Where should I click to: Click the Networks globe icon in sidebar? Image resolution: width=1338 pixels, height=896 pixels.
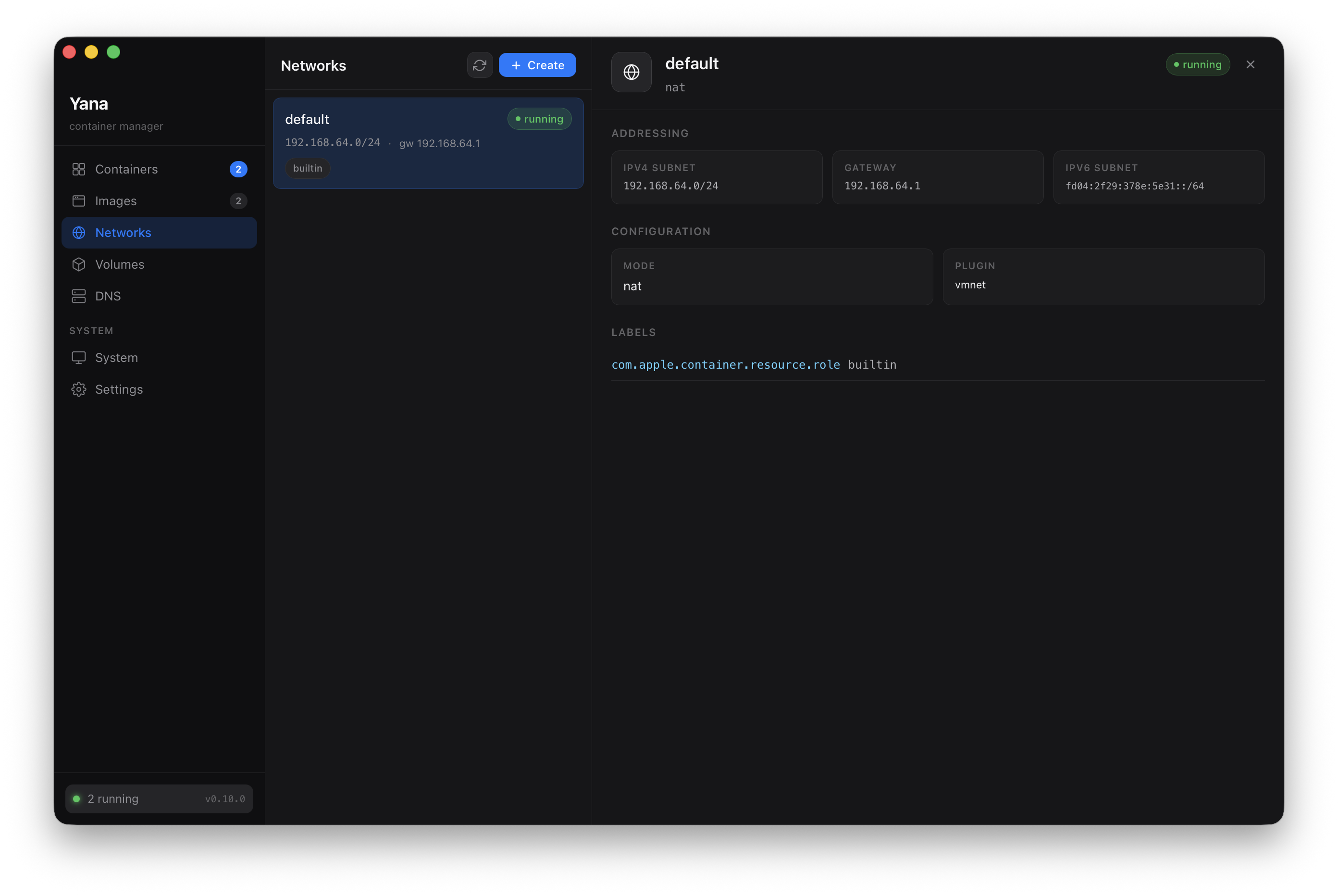79,233
